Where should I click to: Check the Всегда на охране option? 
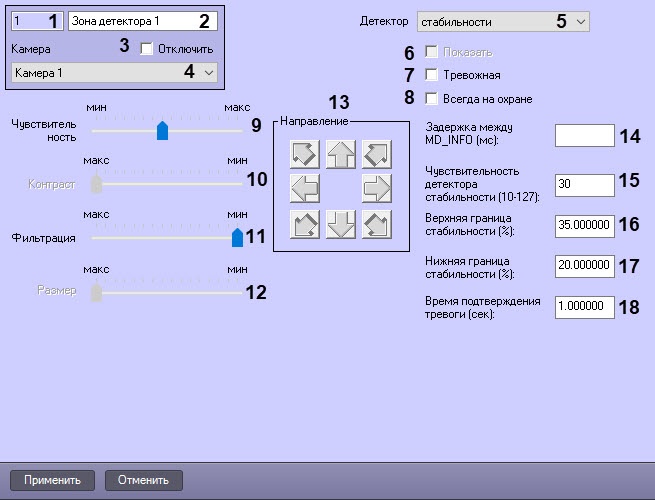431,99
